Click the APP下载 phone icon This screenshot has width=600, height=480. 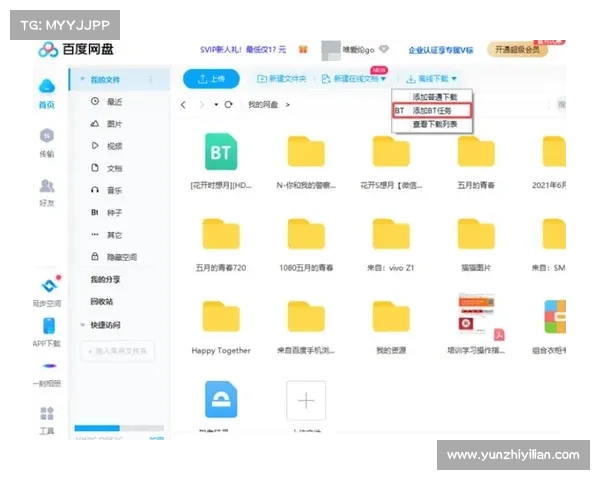49,326
